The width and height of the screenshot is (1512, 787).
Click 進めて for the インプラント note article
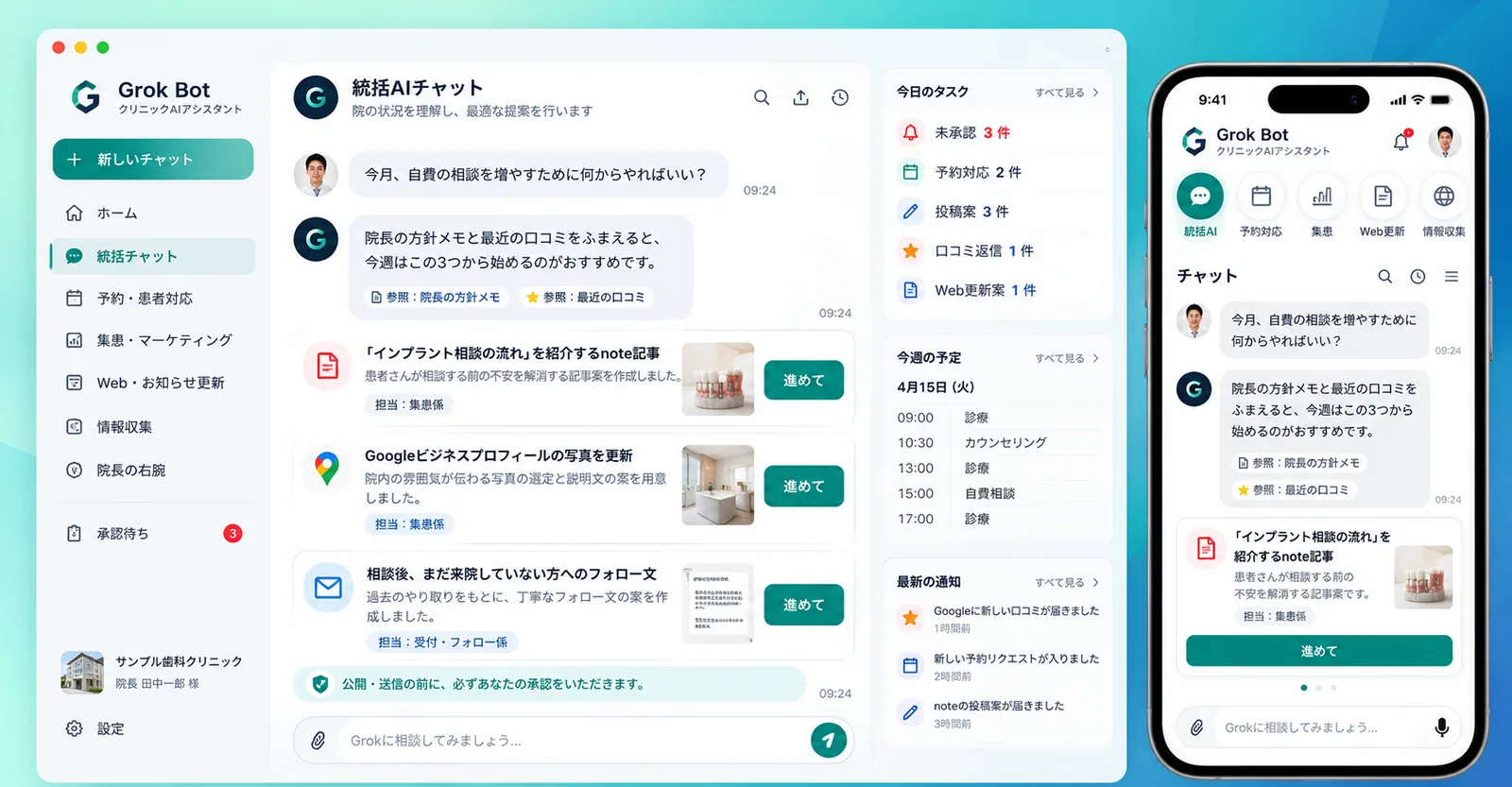(803, 380)
